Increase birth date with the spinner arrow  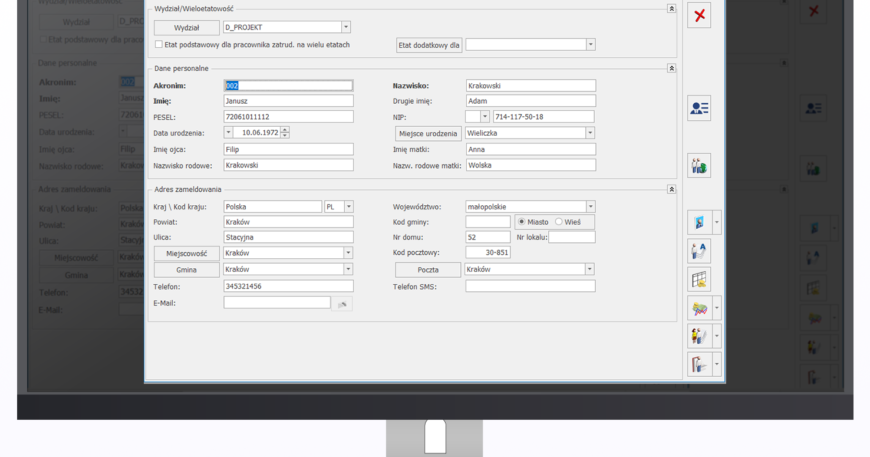click(x=285, y=130)
